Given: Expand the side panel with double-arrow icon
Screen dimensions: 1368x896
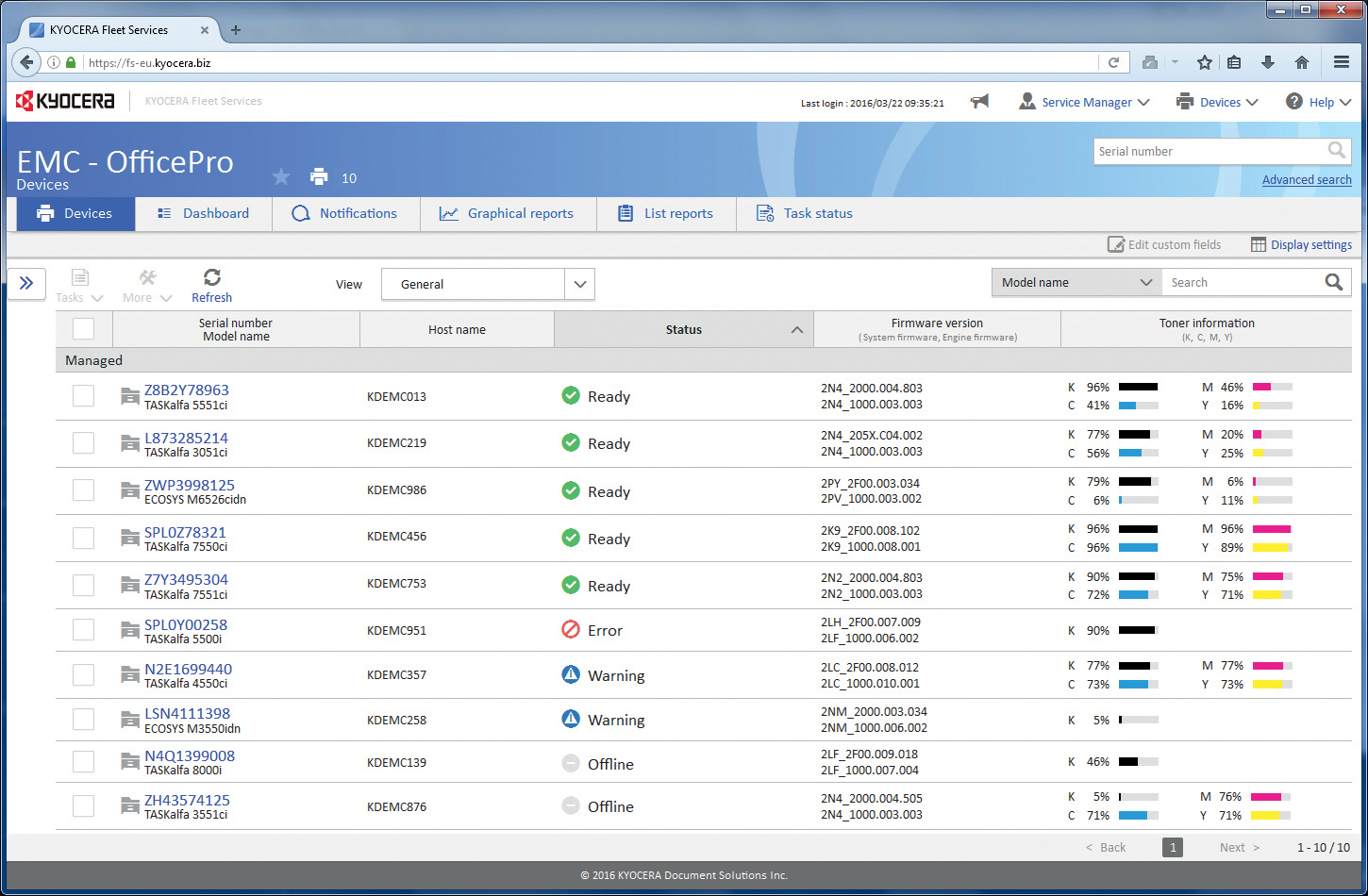Looking at the screenshot, I should 26,283.
